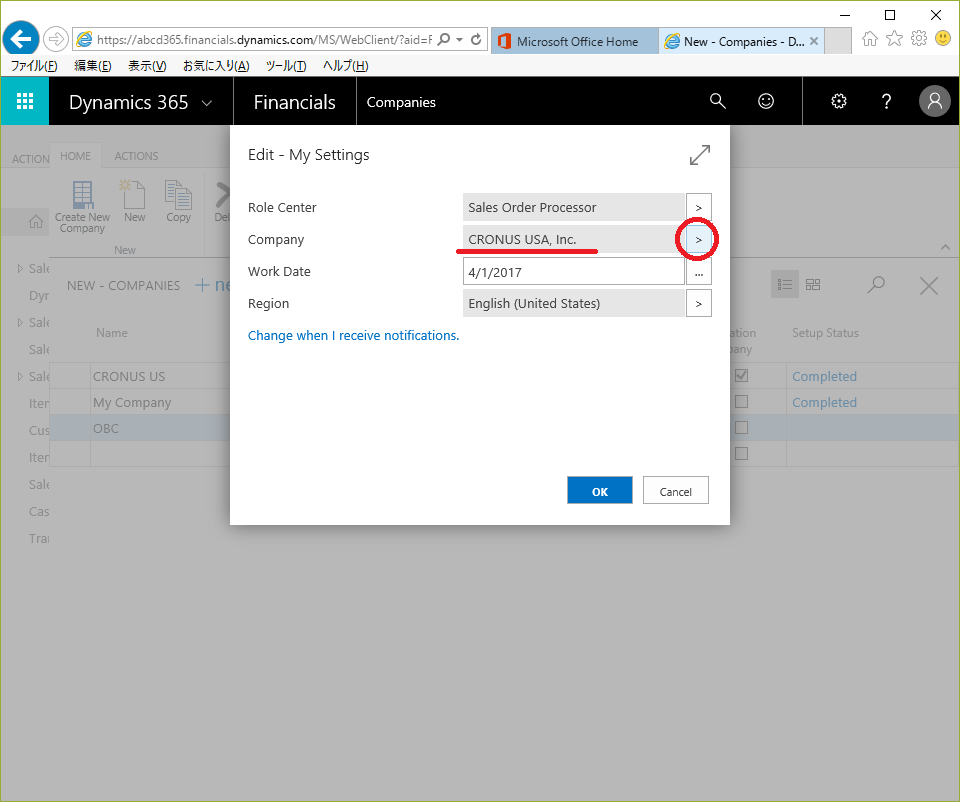The height and width of the screenshot is (802, 960).
Task: Maximize the My Settings dialog with arrows
Action: pos(699,155)
